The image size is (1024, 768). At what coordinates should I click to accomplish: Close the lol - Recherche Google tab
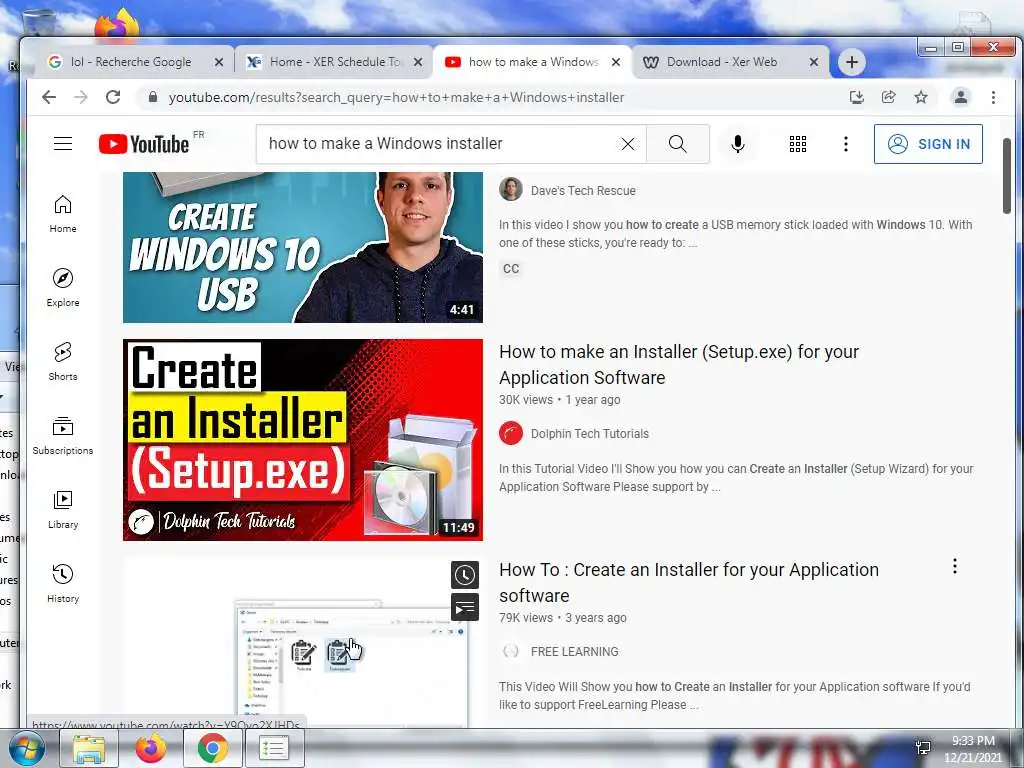(x=219, y=62)
